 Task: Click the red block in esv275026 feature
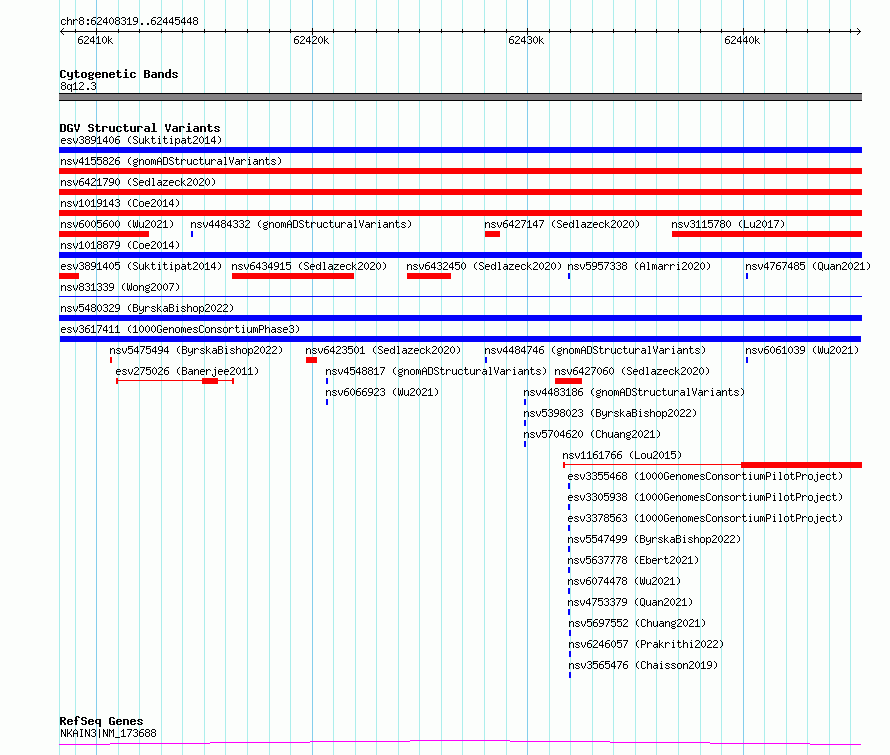(x=210, y=381)
